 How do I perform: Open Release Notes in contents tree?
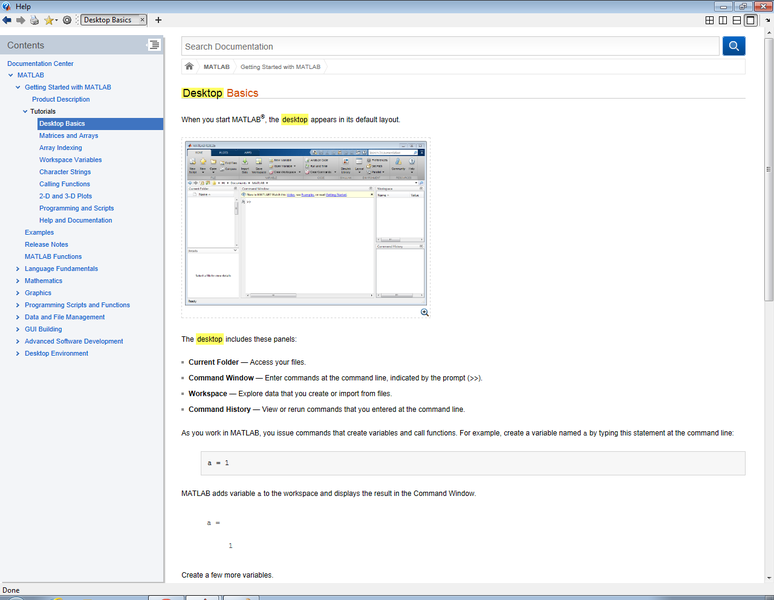46,244
